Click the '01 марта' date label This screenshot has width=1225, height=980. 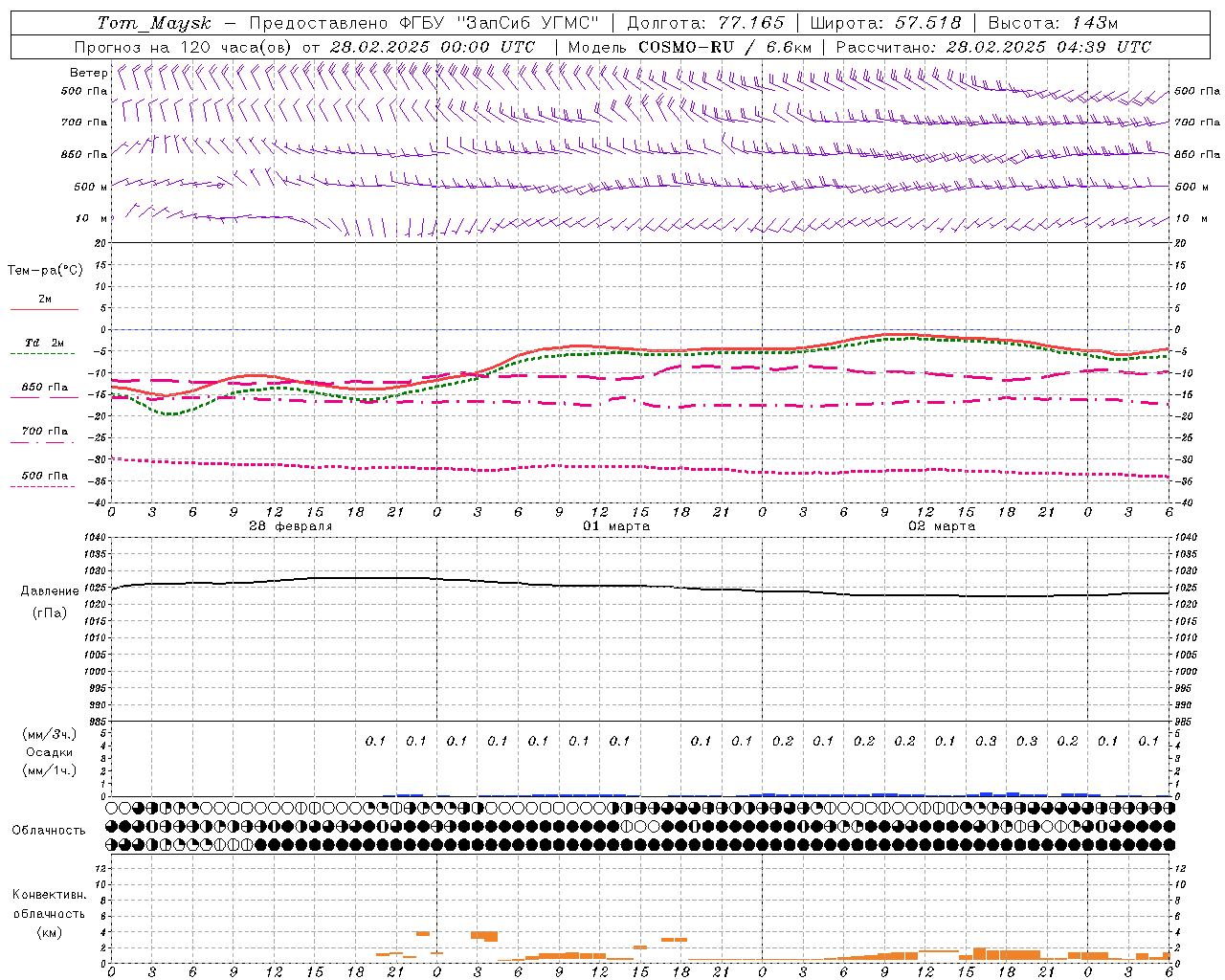pos(616,526)
